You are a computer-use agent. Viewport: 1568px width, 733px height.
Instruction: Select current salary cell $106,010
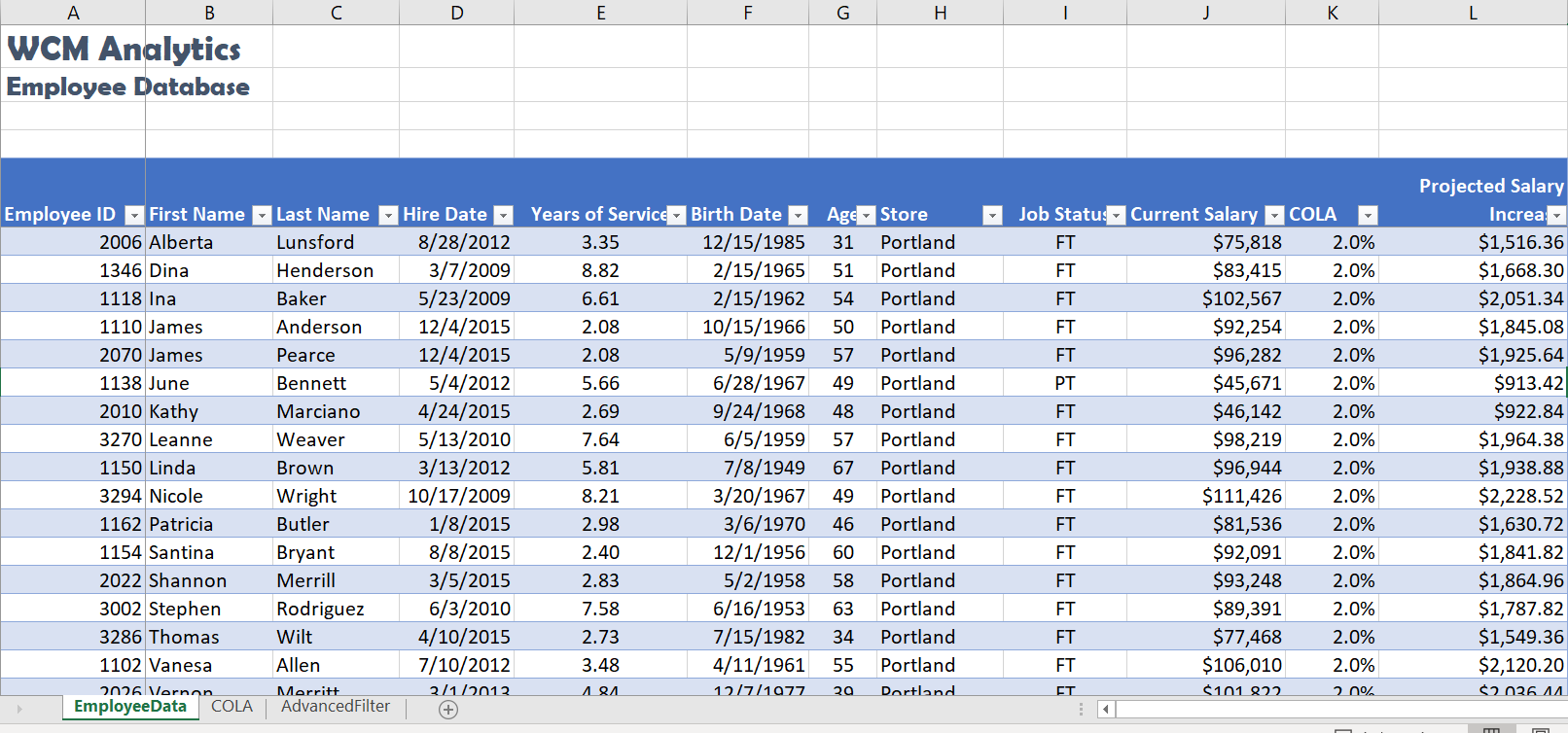coord(1206,665)
